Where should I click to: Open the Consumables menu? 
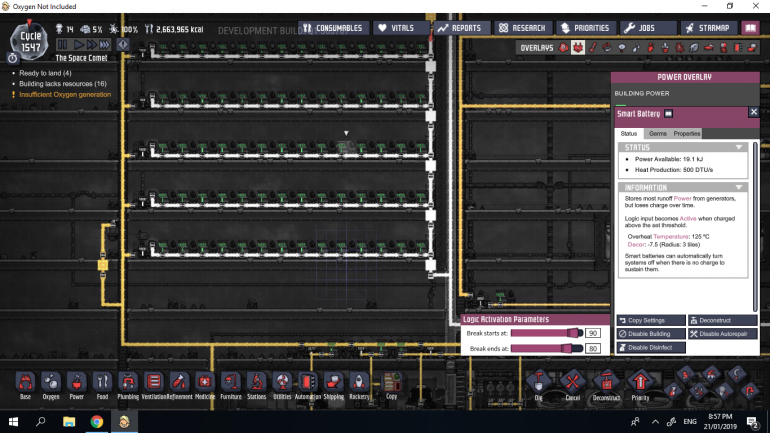[x=333, y=28]
